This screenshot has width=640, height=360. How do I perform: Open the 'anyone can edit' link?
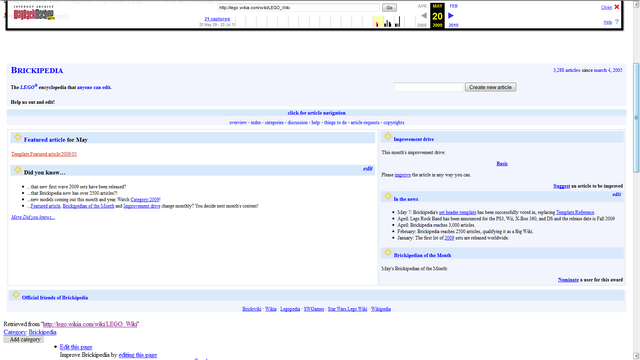coord(94,87)
